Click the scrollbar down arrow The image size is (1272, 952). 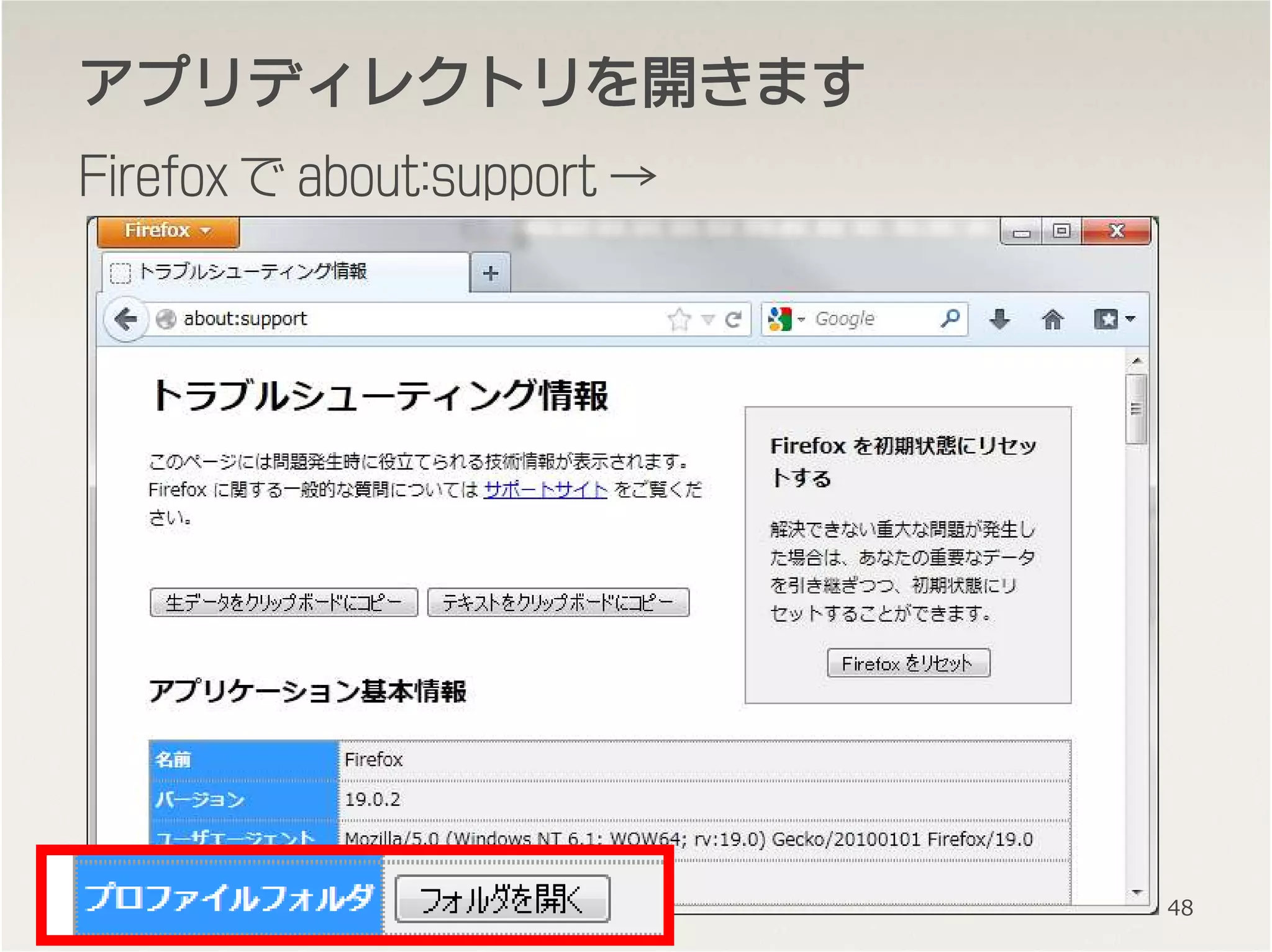point(1137,892)
